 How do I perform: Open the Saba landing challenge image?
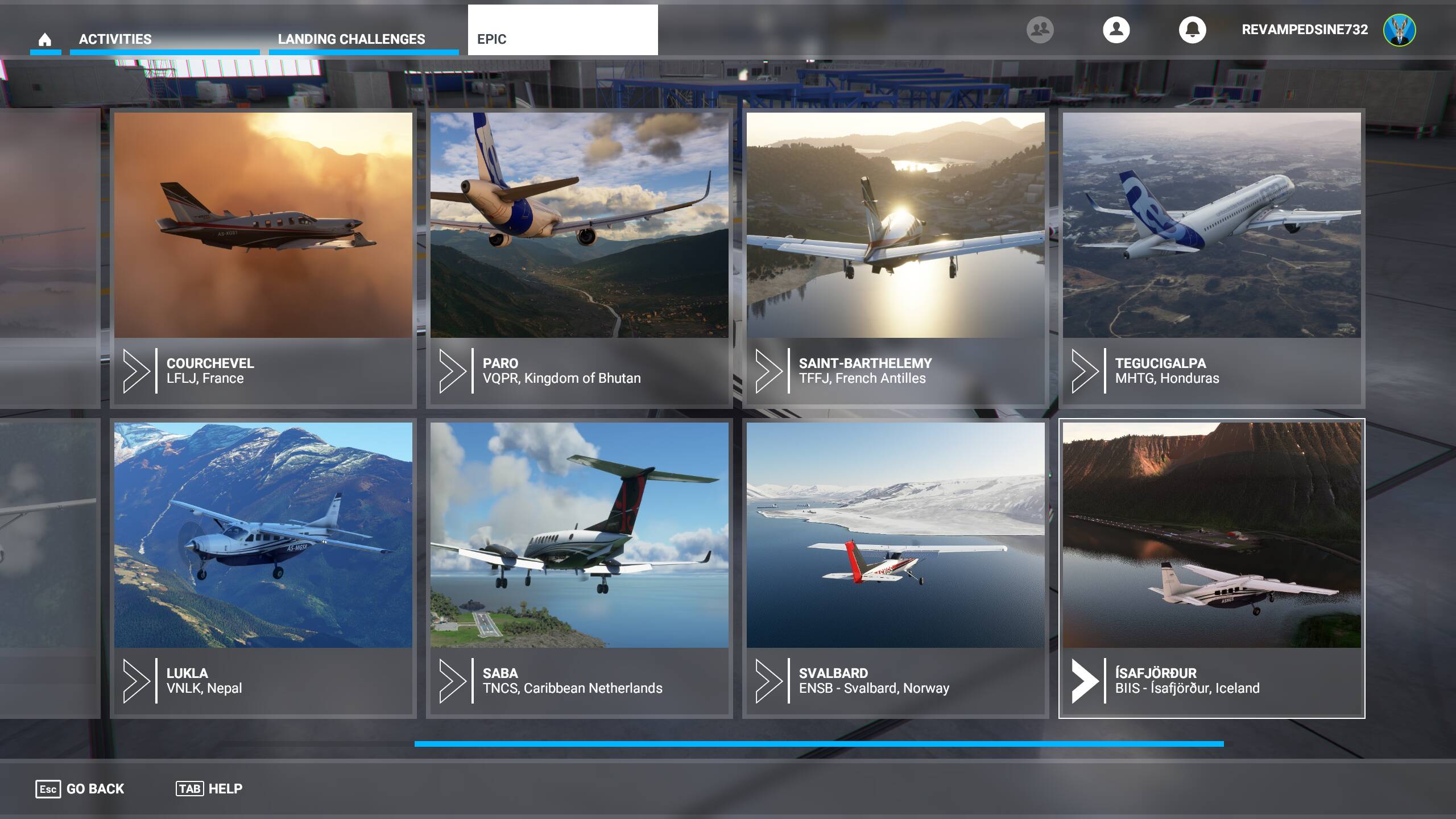click(579, 535)
